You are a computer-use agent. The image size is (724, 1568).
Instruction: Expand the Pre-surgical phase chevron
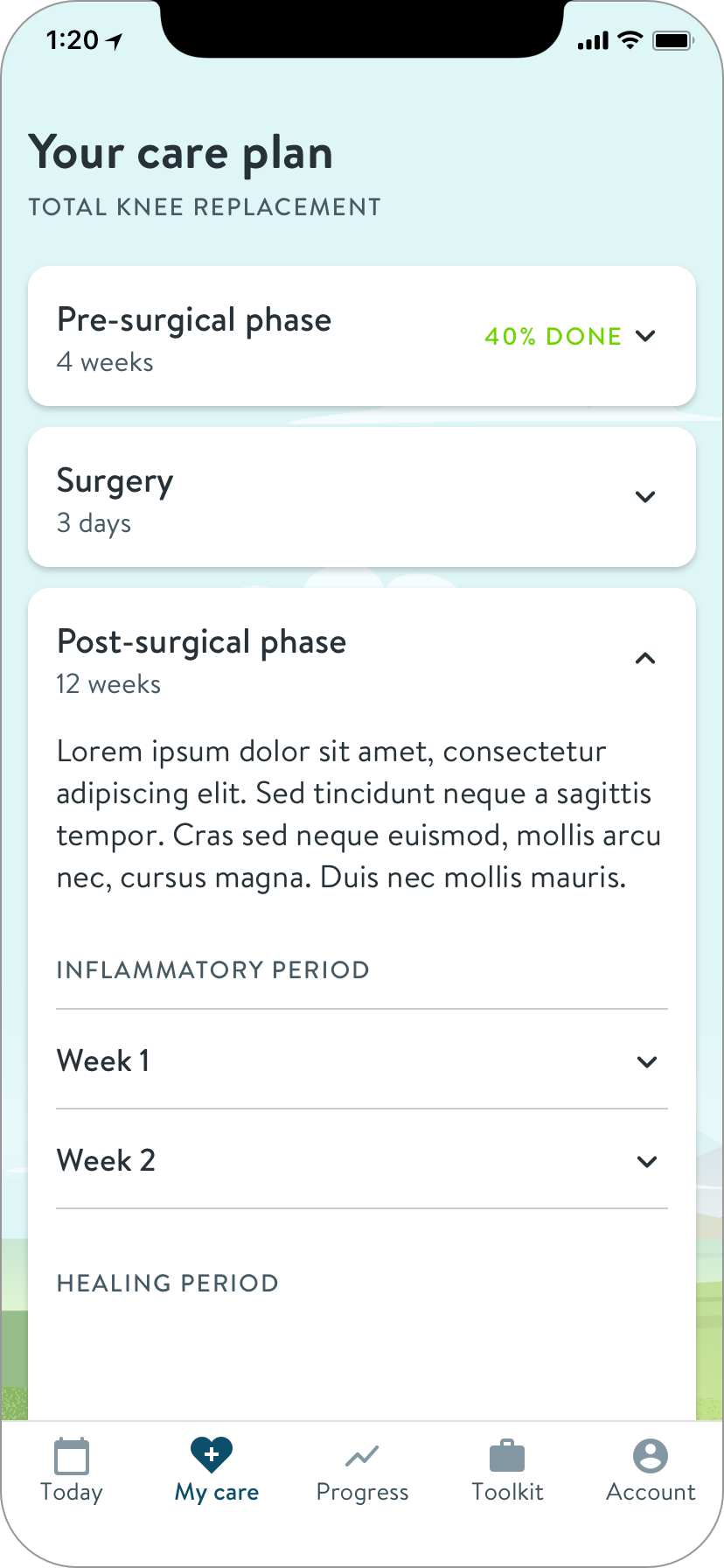645,336
